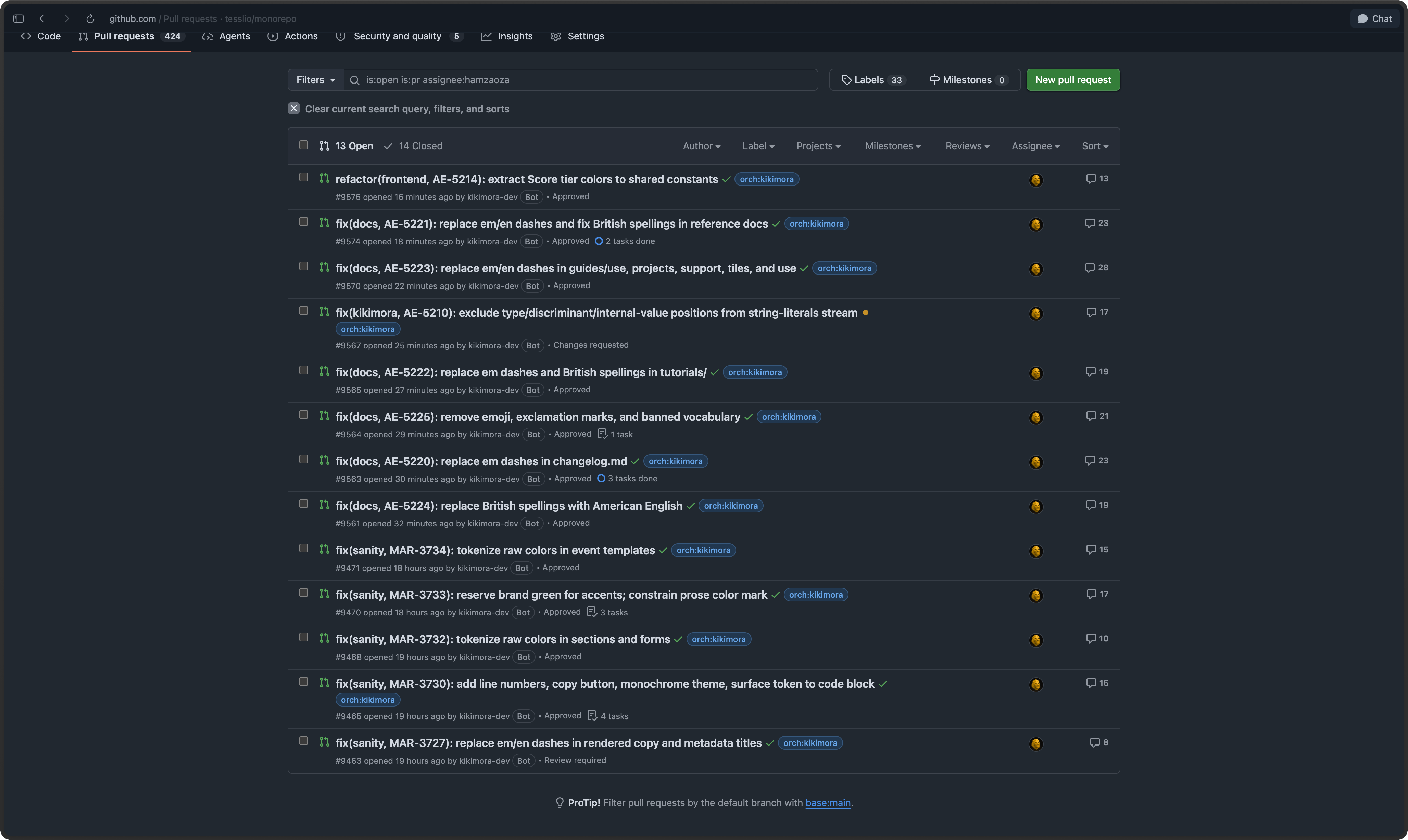Expand the Reviews filter dropdown
Viewport: 1408px width, 840px height.
(x=967, y=146)
